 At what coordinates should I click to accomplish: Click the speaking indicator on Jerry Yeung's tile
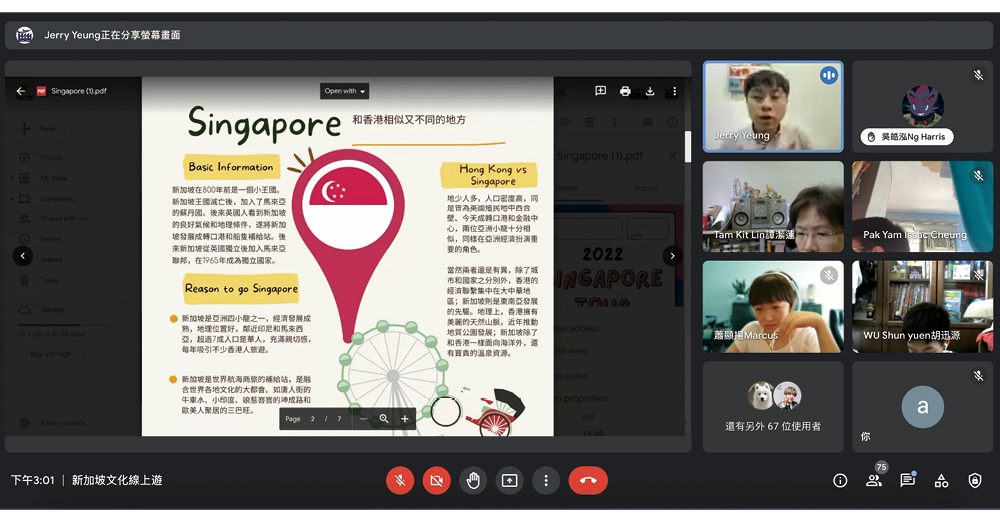tap(828, 75)
